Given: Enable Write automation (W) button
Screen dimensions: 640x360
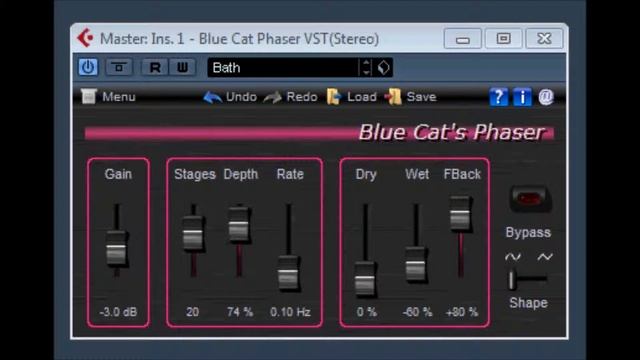Looking at the screenshot, I should tap(182, 67).
